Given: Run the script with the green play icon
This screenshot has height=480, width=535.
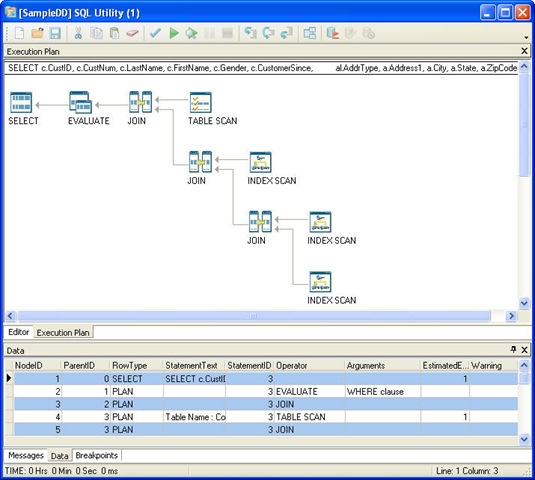Looking at the screenshot, I should tap(174, 33).
